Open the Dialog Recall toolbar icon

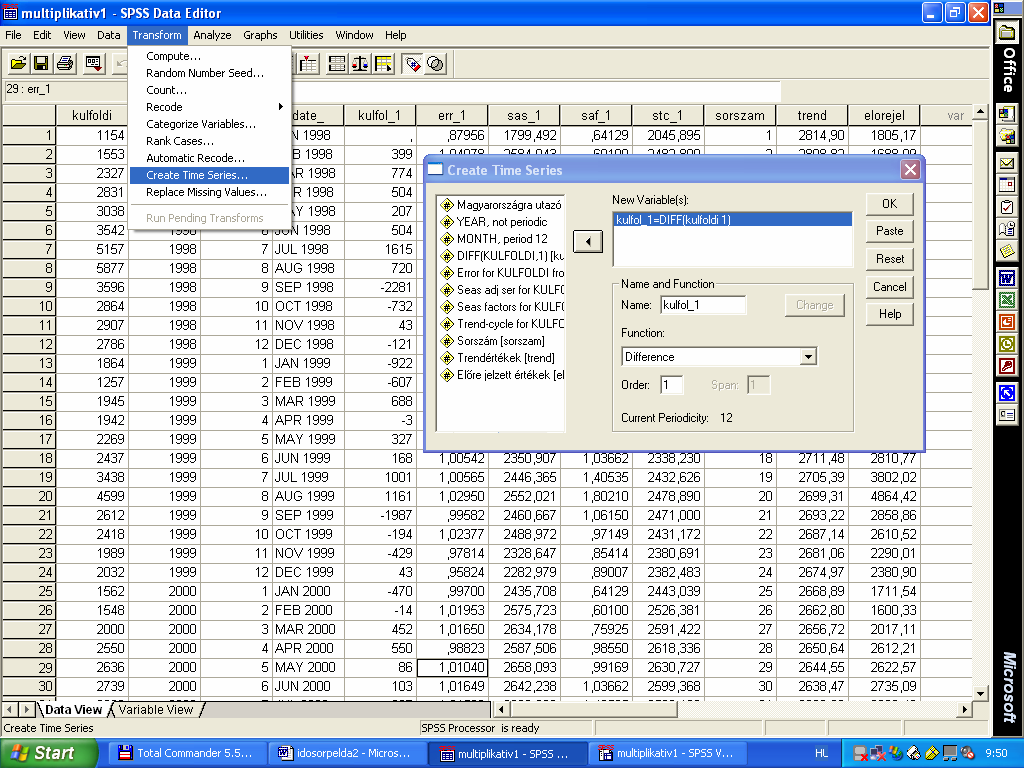coord(94,63)
